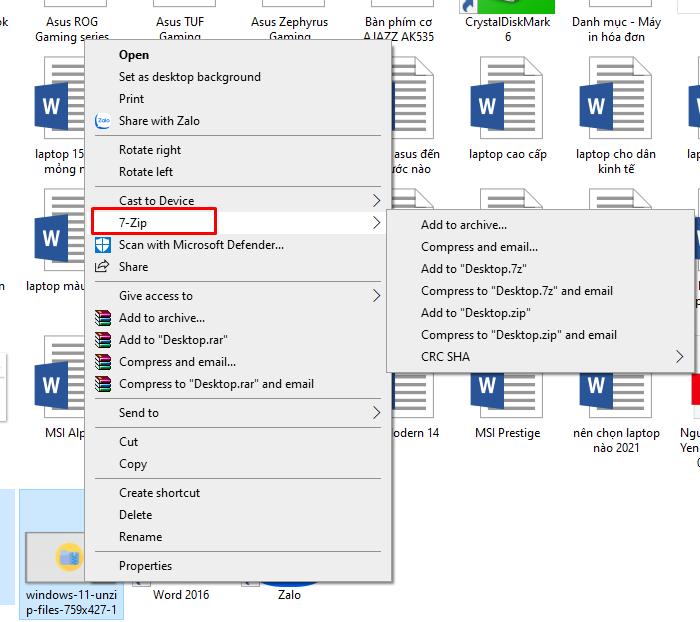Viewport: 700px width, 622px height.
Task: Select the laptop cho dân kinh tế Word icon
Action: tap(616, 98)
